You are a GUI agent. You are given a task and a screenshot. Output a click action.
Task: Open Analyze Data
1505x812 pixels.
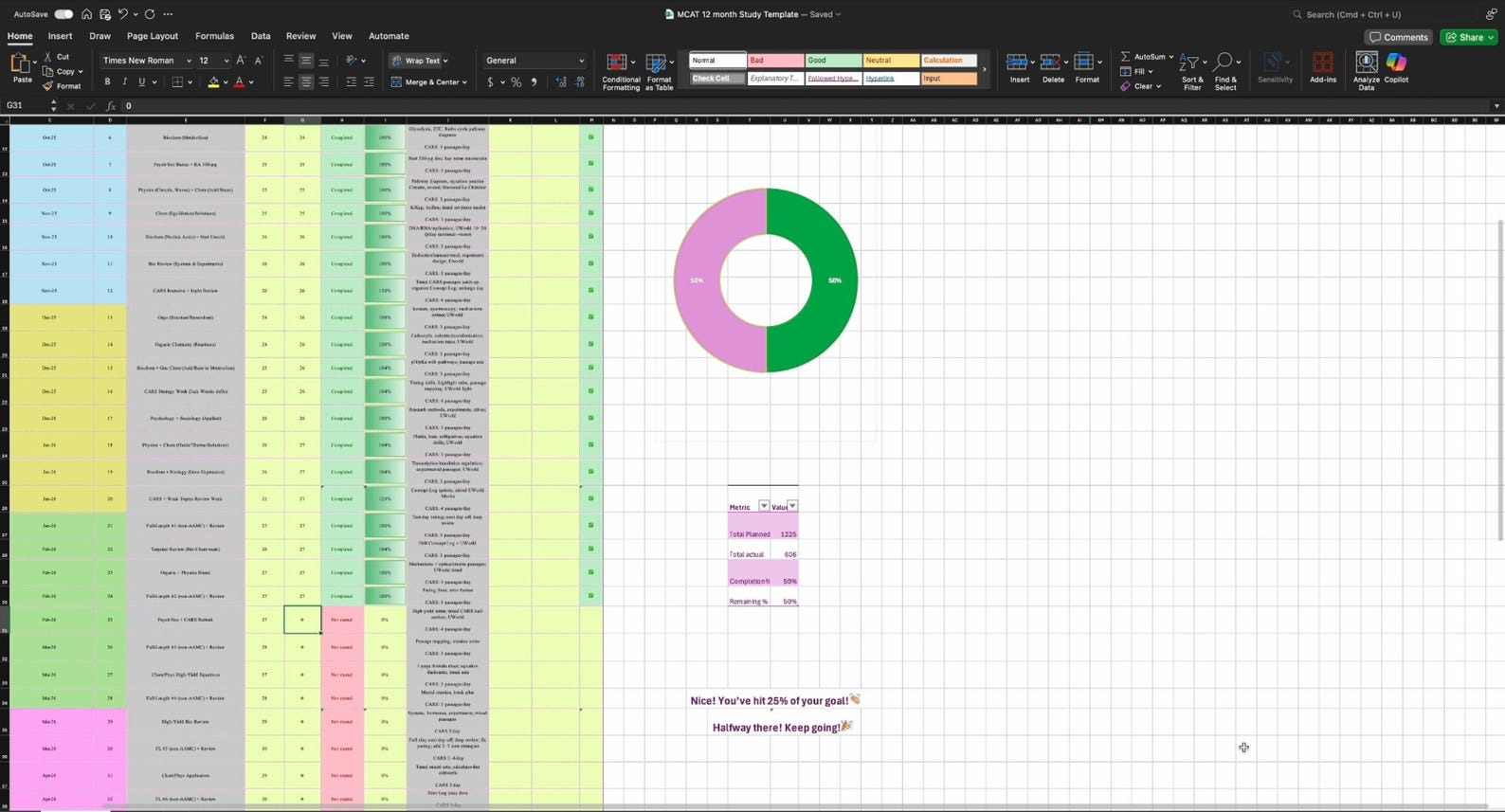1366,72
